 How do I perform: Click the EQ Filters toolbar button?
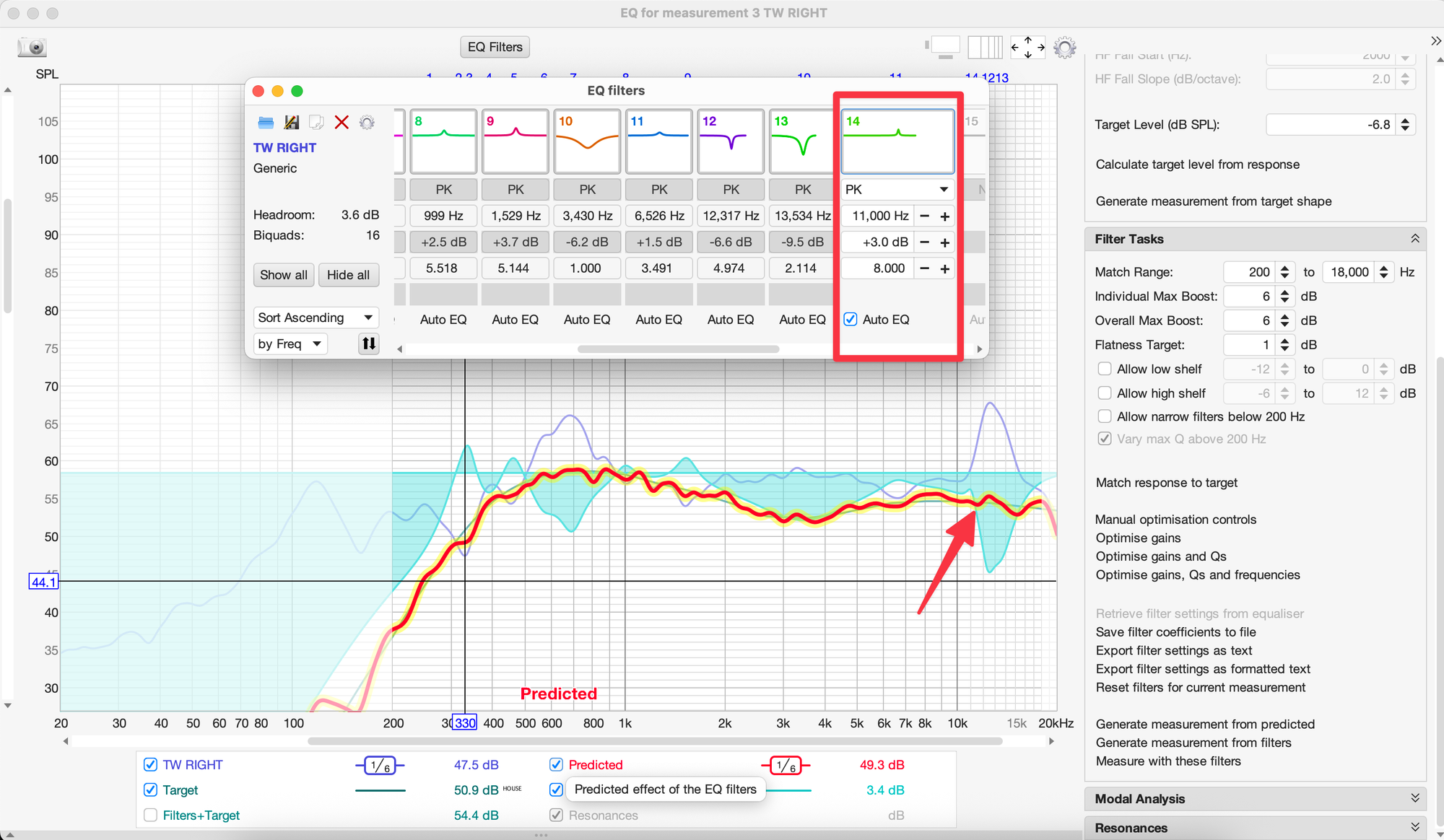coord(495,47)
